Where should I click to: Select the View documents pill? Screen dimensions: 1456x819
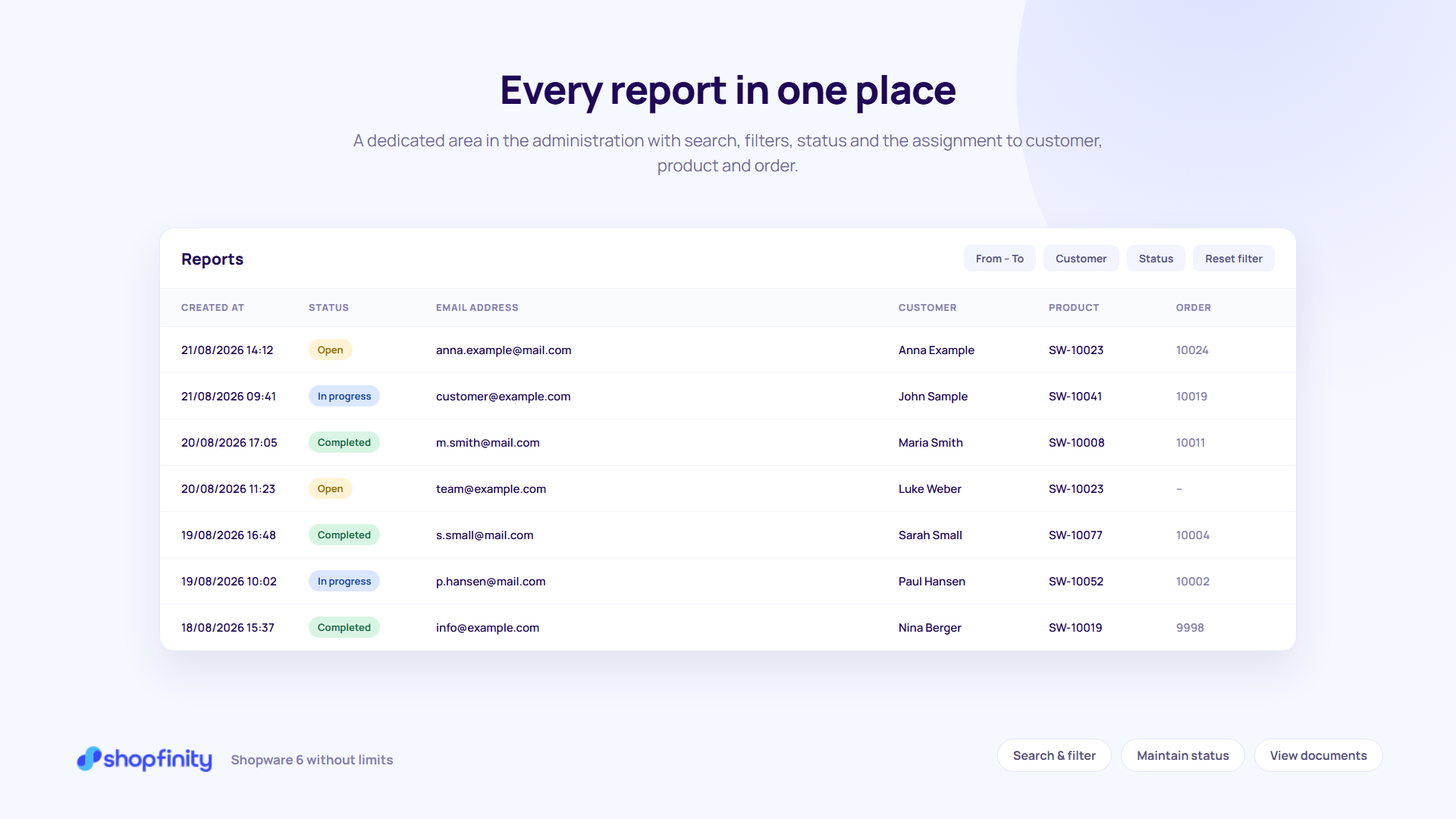pyautogui.click(x=1319, y=755)
